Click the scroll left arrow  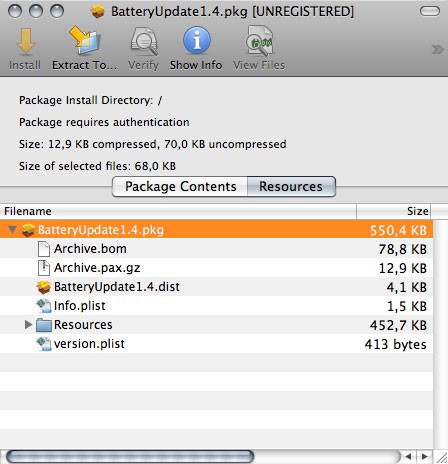pos(409,456)
